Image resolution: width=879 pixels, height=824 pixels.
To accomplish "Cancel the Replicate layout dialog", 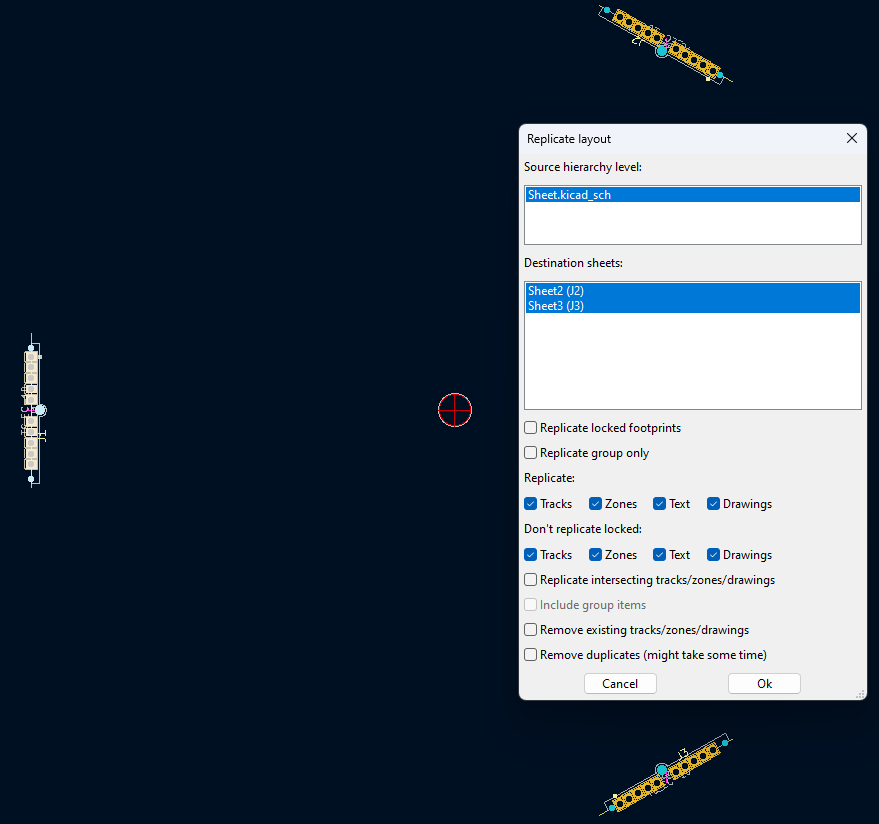I will pyautogui.click(x=620, y=683).
